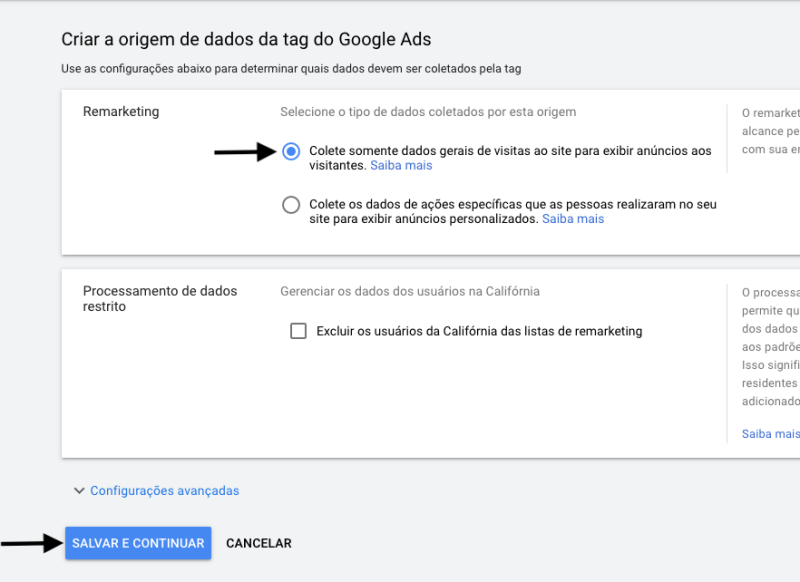Click the "Colete somente dados gerais" option label

pyautogui.click(x=510, y=151)
